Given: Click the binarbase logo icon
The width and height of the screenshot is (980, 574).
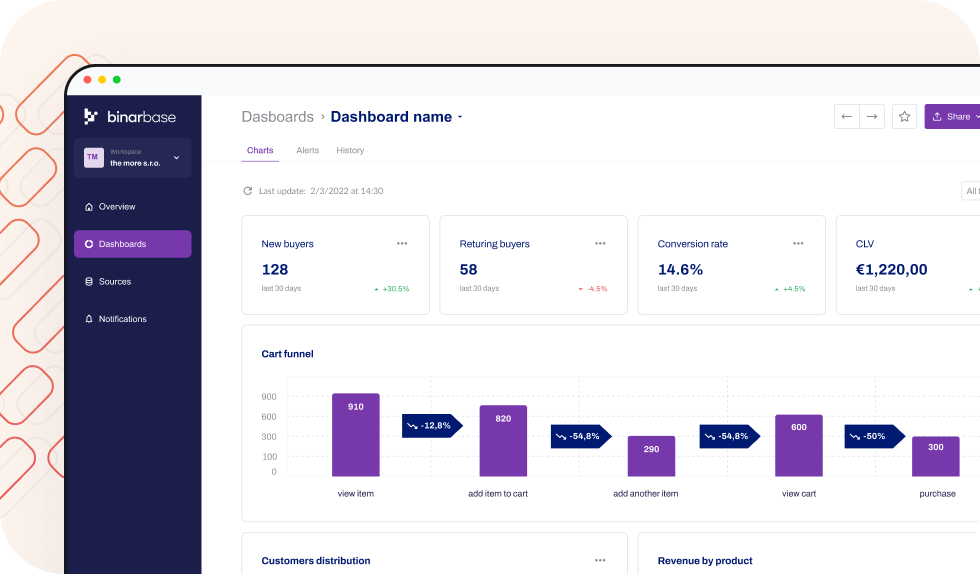Looking at the screenshot, I should click(91, 116).
